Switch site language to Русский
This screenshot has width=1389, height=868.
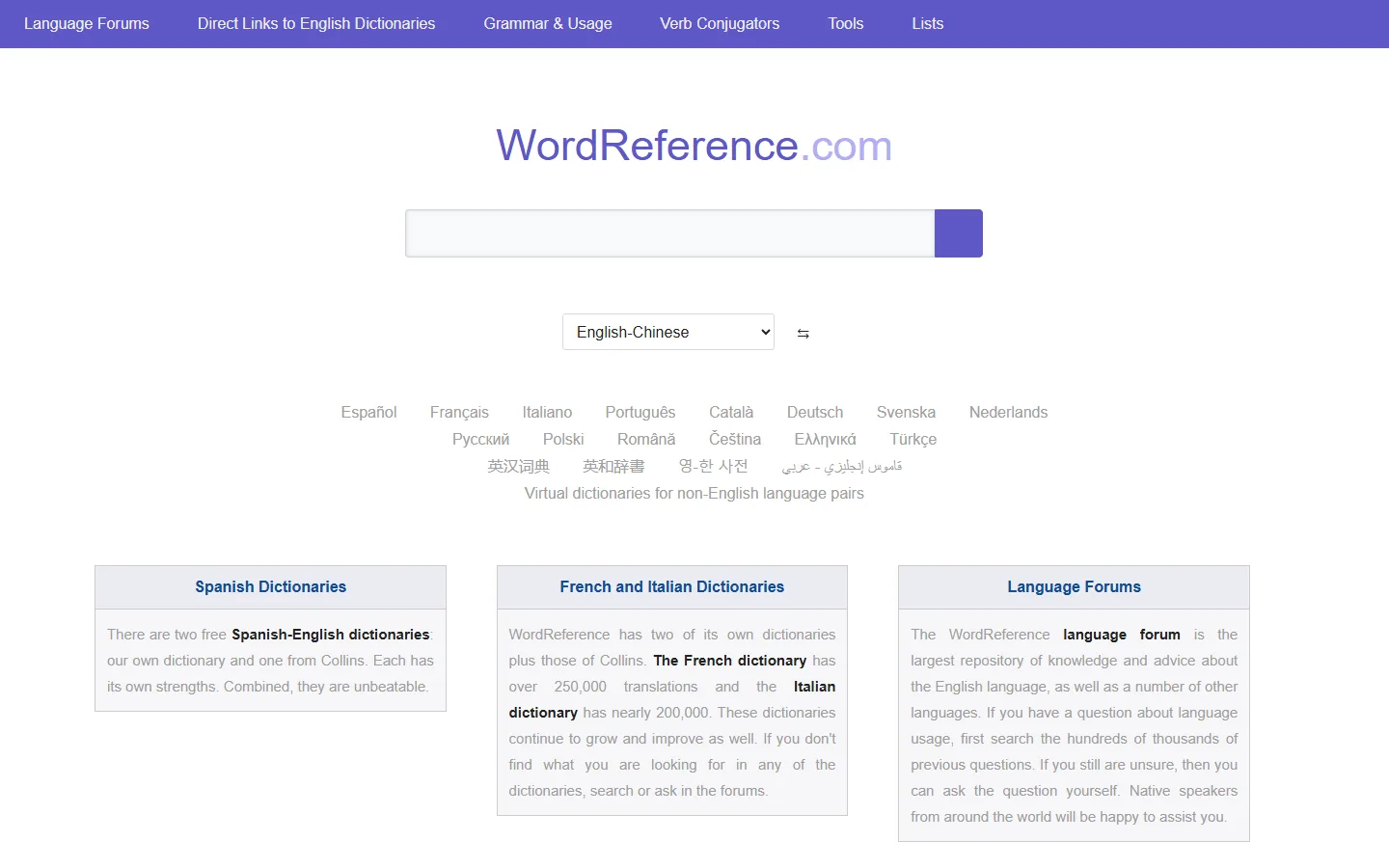[480, 439]
